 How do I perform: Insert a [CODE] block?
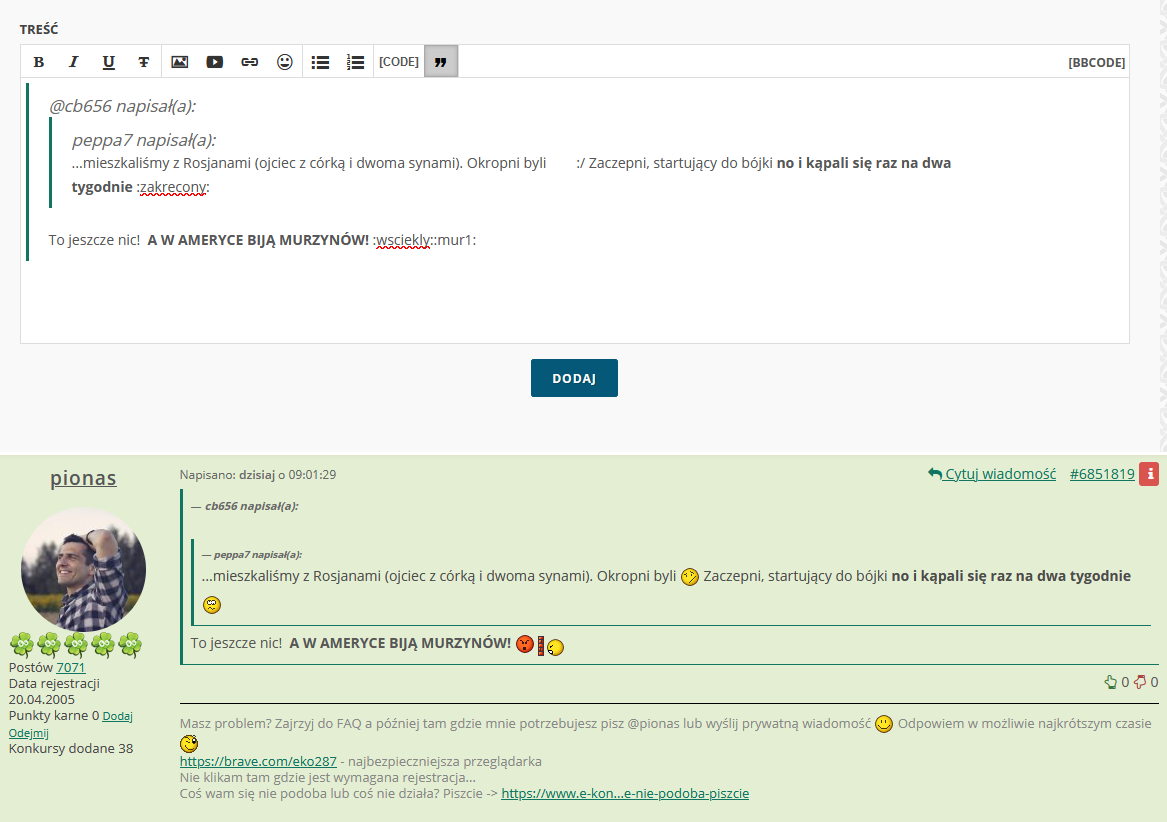point(398,62)
